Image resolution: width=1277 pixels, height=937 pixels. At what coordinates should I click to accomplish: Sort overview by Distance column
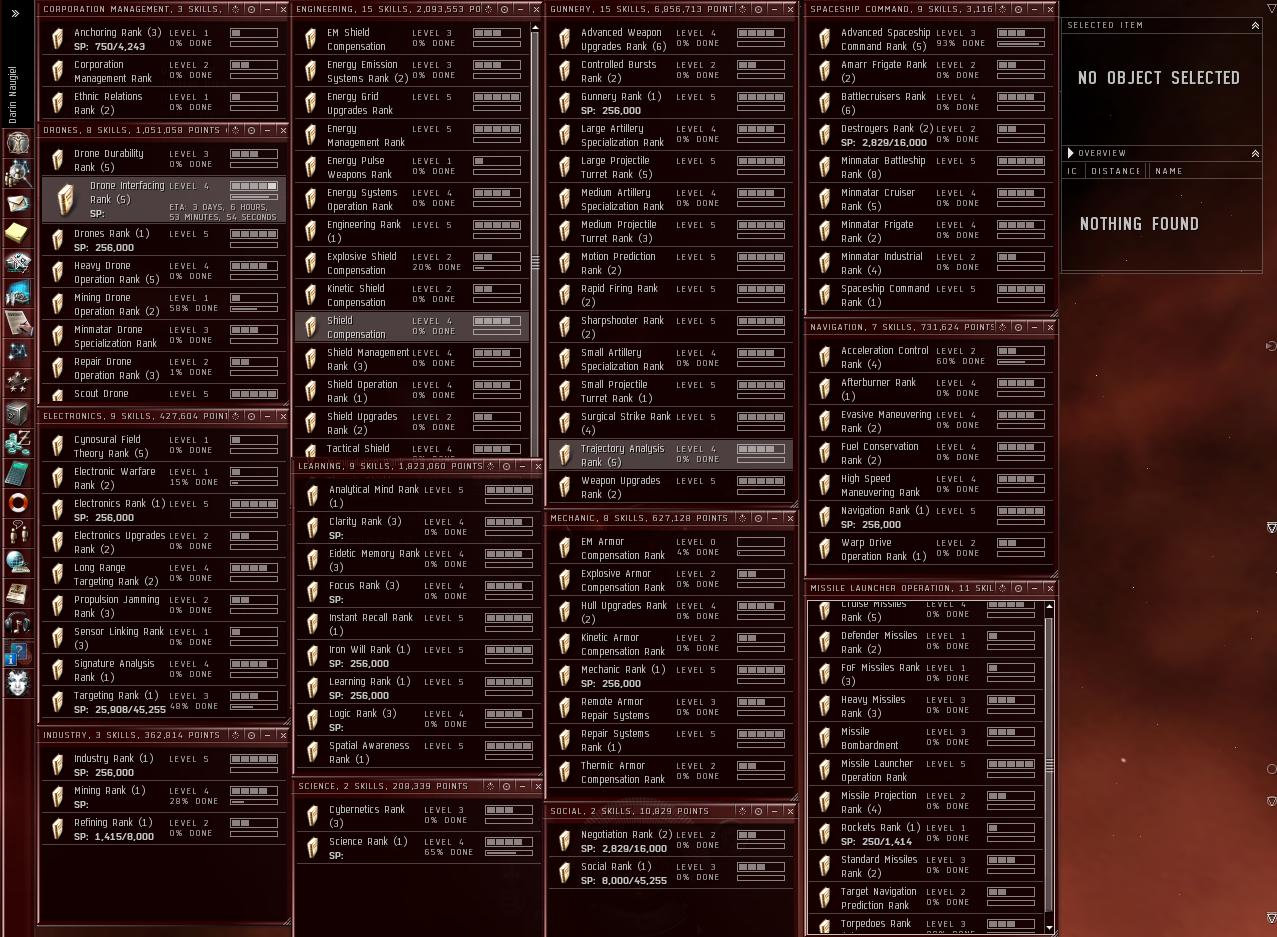point(1116,171)
